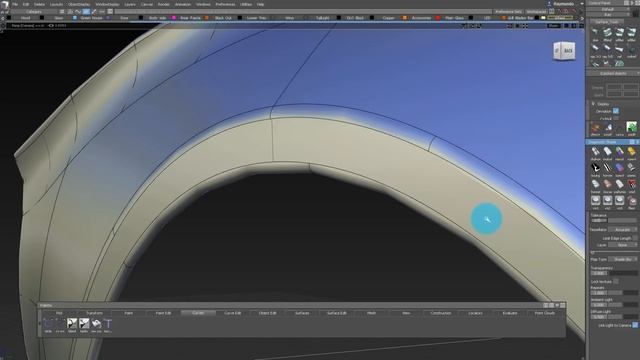Select the Accessories layer button

[421, 18]
